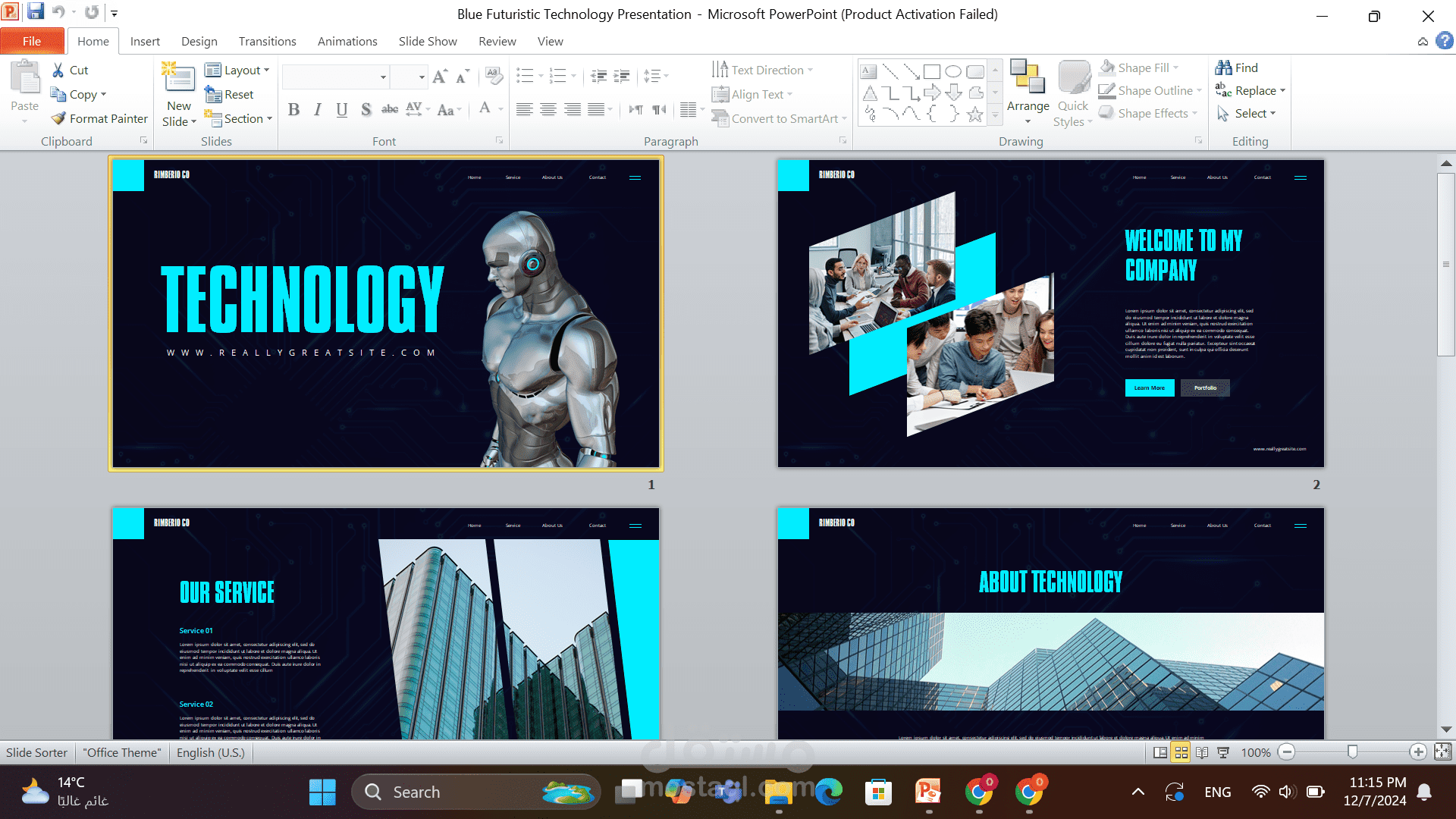
Task: Open the Select dropdown in Editing
Action: pyautogui.click(x=1246, y=113)
